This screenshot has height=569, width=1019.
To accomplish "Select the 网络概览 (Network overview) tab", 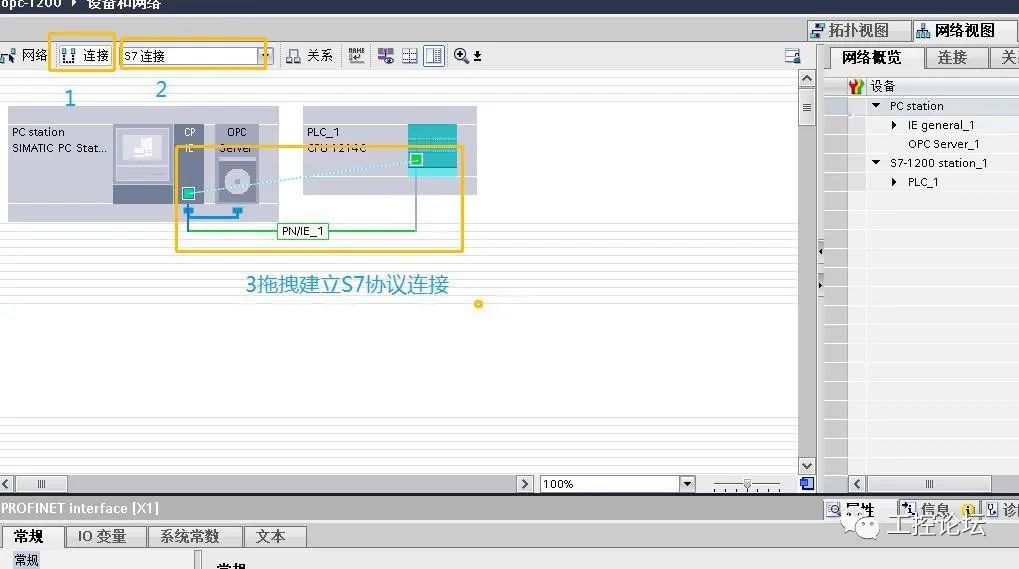I will [x=871, y=57].
